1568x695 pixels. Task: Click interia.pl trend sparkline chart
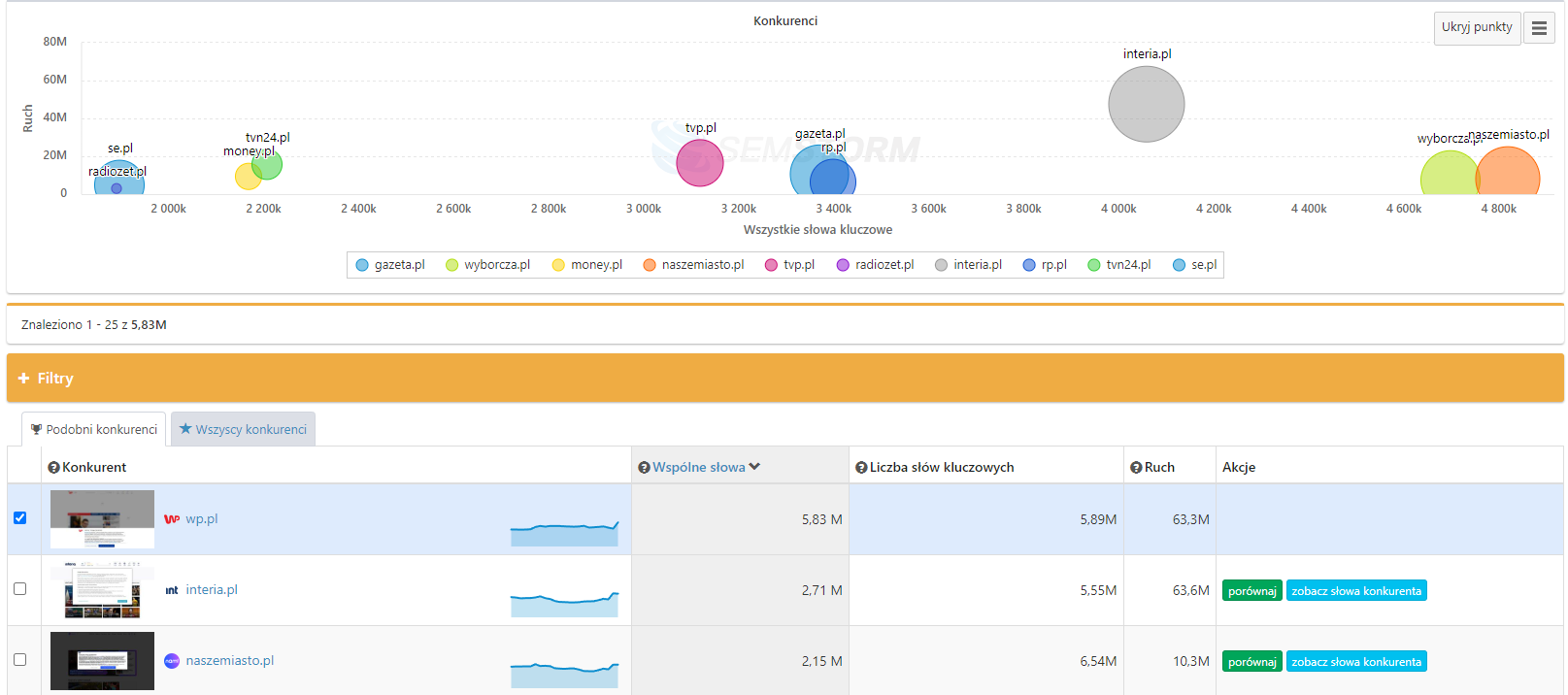pos(565,604)
